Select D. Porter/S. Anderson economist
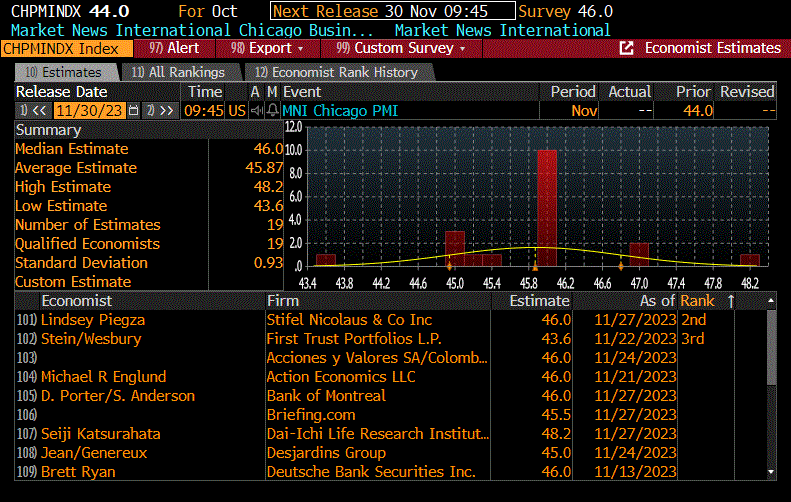 click(x=118, y=396)
